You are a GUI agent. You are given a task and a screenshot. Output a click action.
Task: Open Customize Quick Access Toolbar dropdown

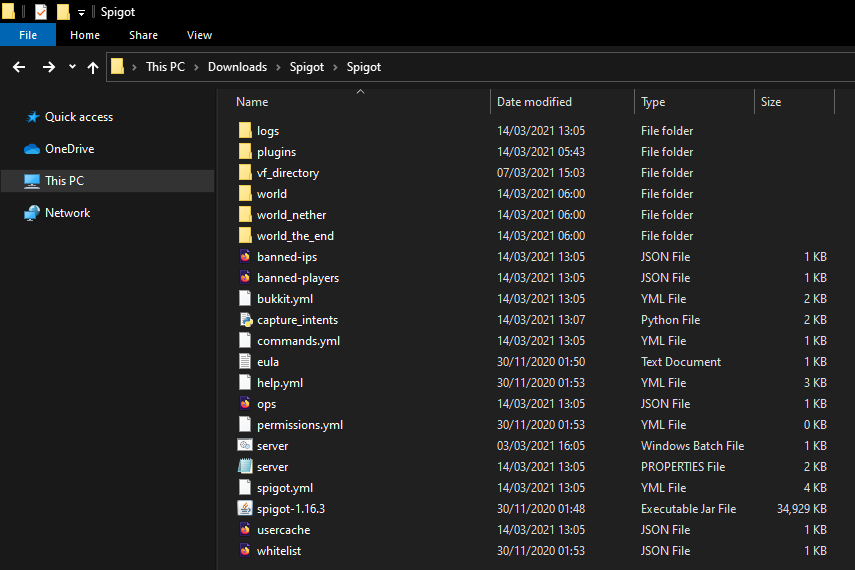point(81,13)
